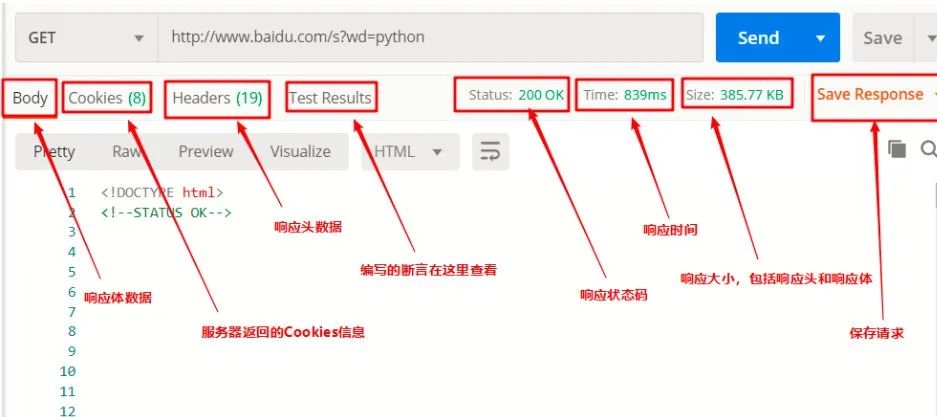The image size is (937, 417).
Task: Click the <!--STATUS OK--> comment line
Action: (x=166, y=212)
